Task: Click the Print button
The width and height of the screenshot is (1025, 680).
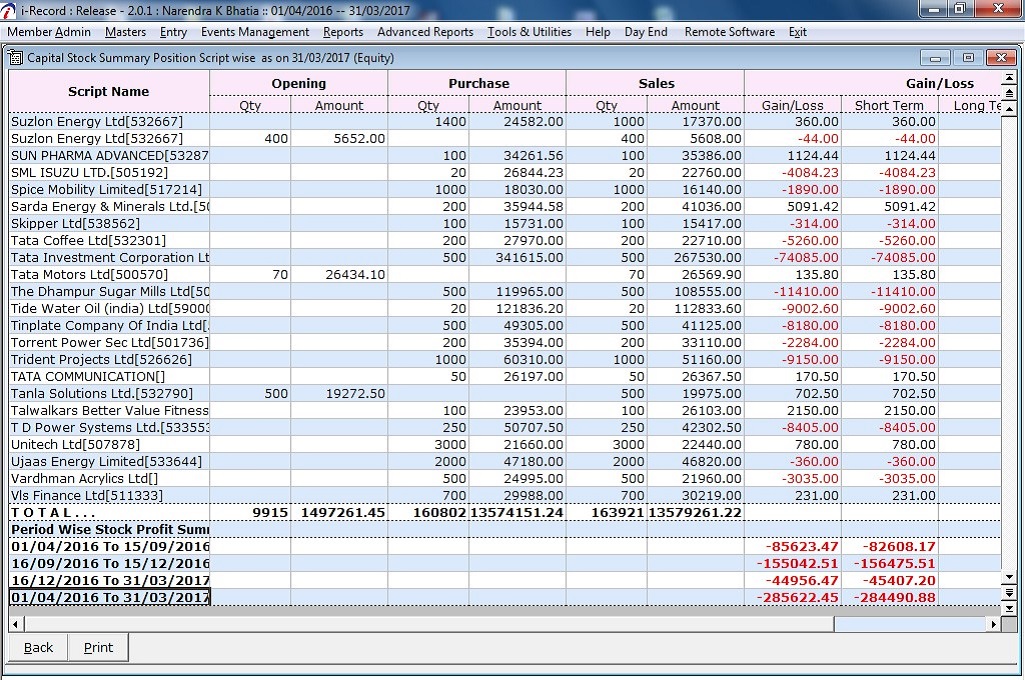Action: pos(98,647)
